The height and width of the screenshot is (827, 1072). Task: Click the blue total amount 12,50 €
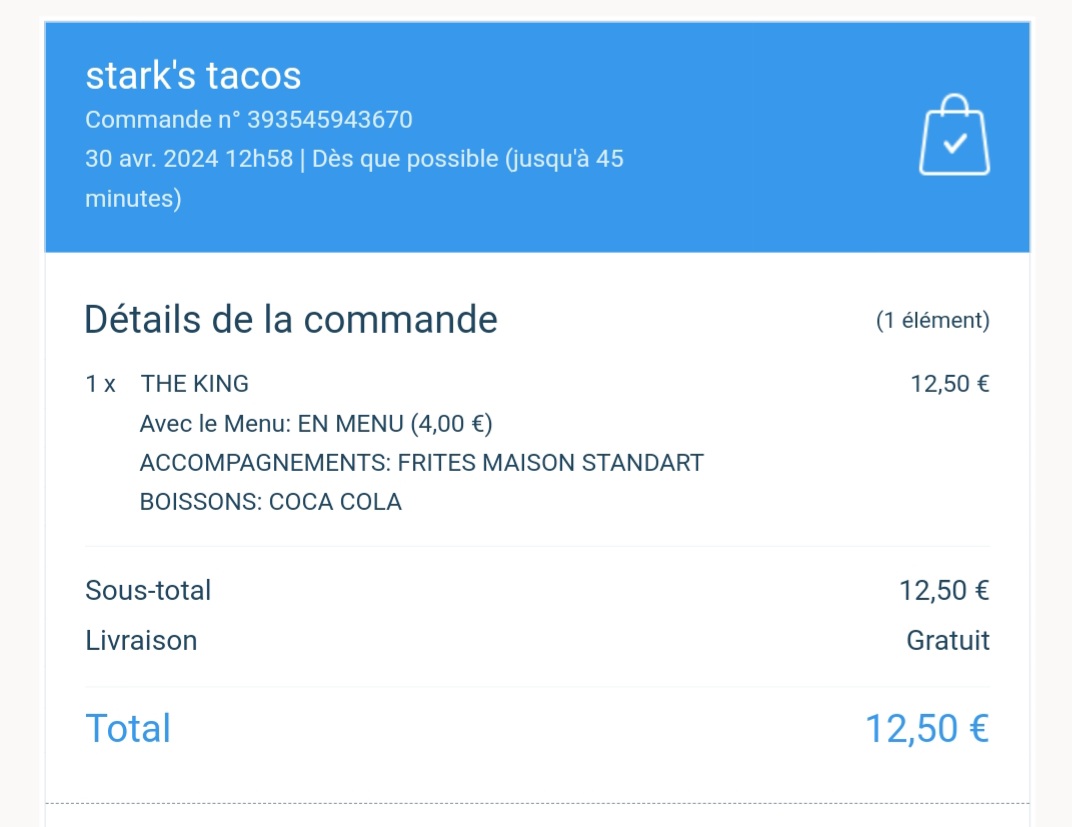tap(926, 728)
